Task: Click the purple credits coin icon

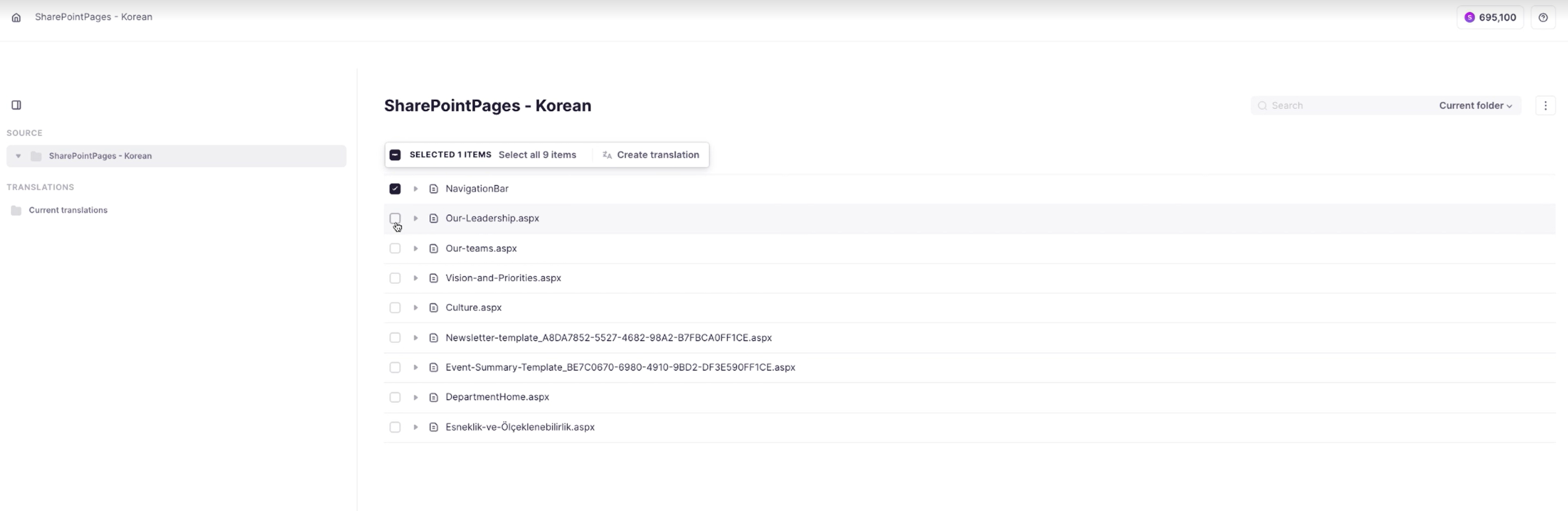Action: pos(1469,18)
